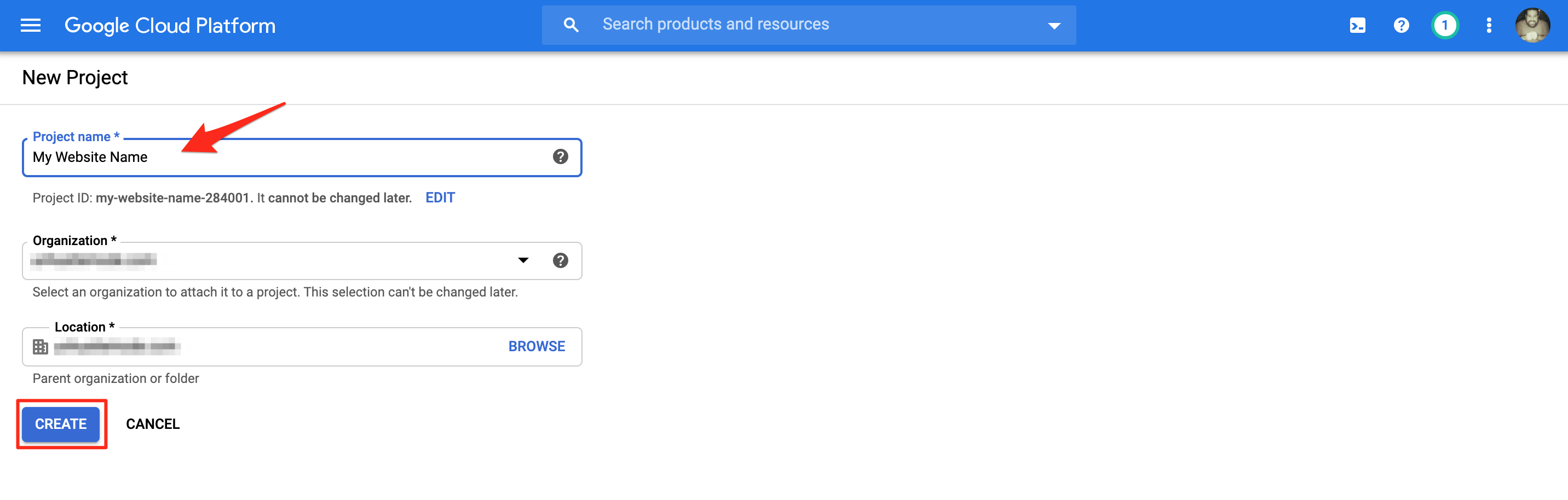Activate Cloud Shell terminal icon
Viewport: 1568px width, 500px height.
[x=1357, y=26]
